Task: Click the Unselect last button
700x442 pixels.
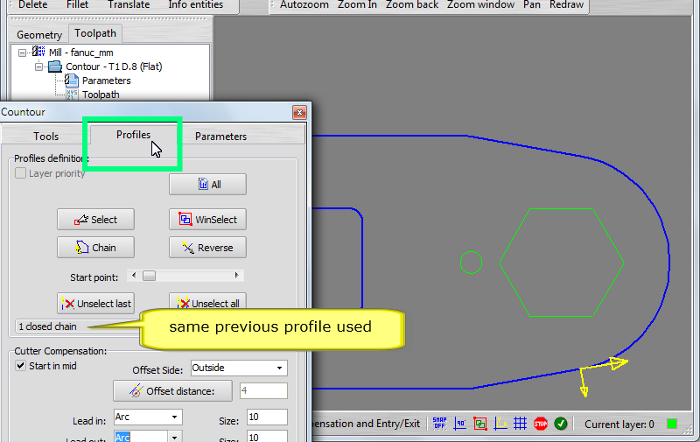Action: [x=96, y=303]
